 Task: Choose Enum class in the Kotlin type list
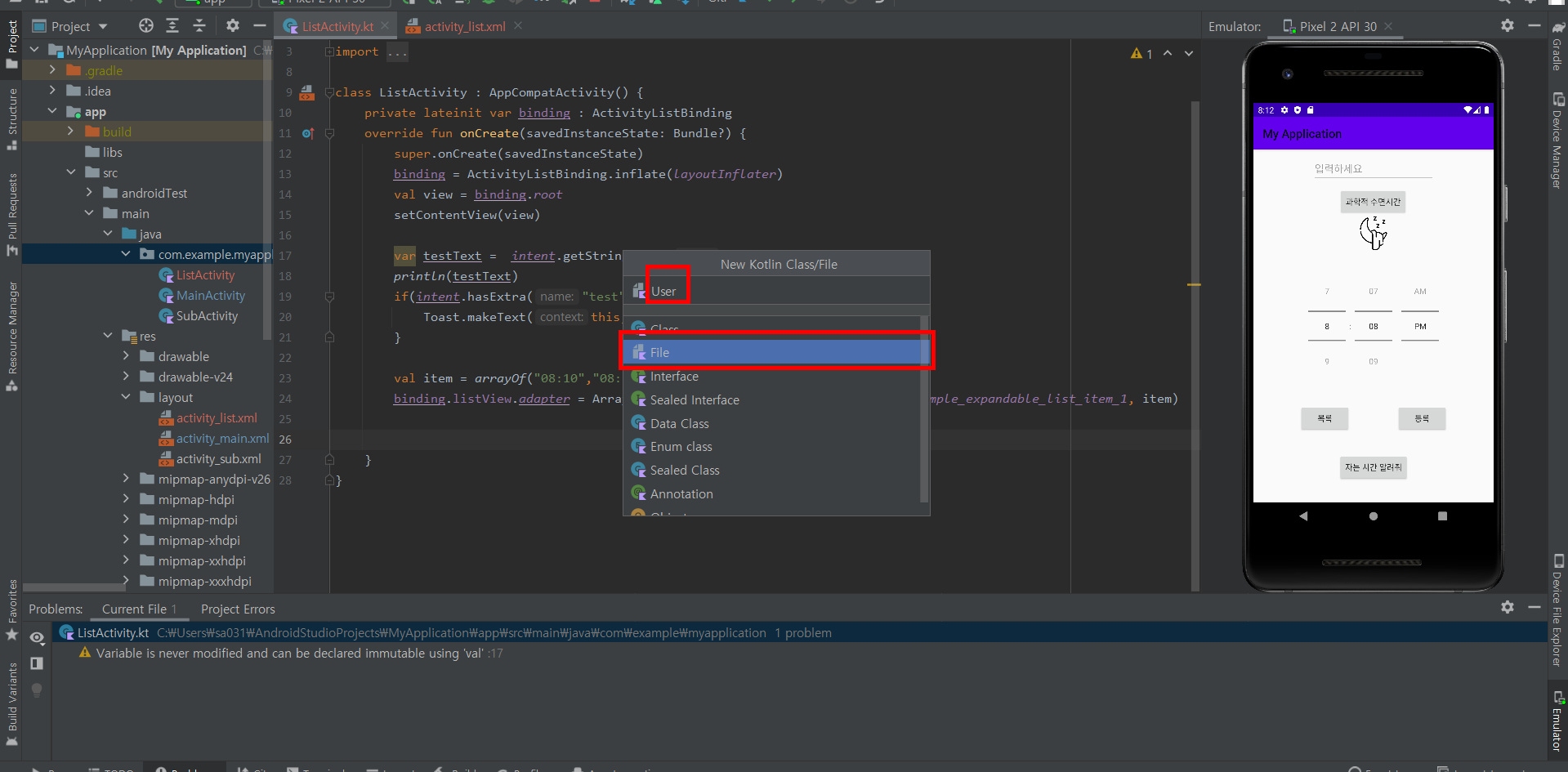tap(773, 446)
